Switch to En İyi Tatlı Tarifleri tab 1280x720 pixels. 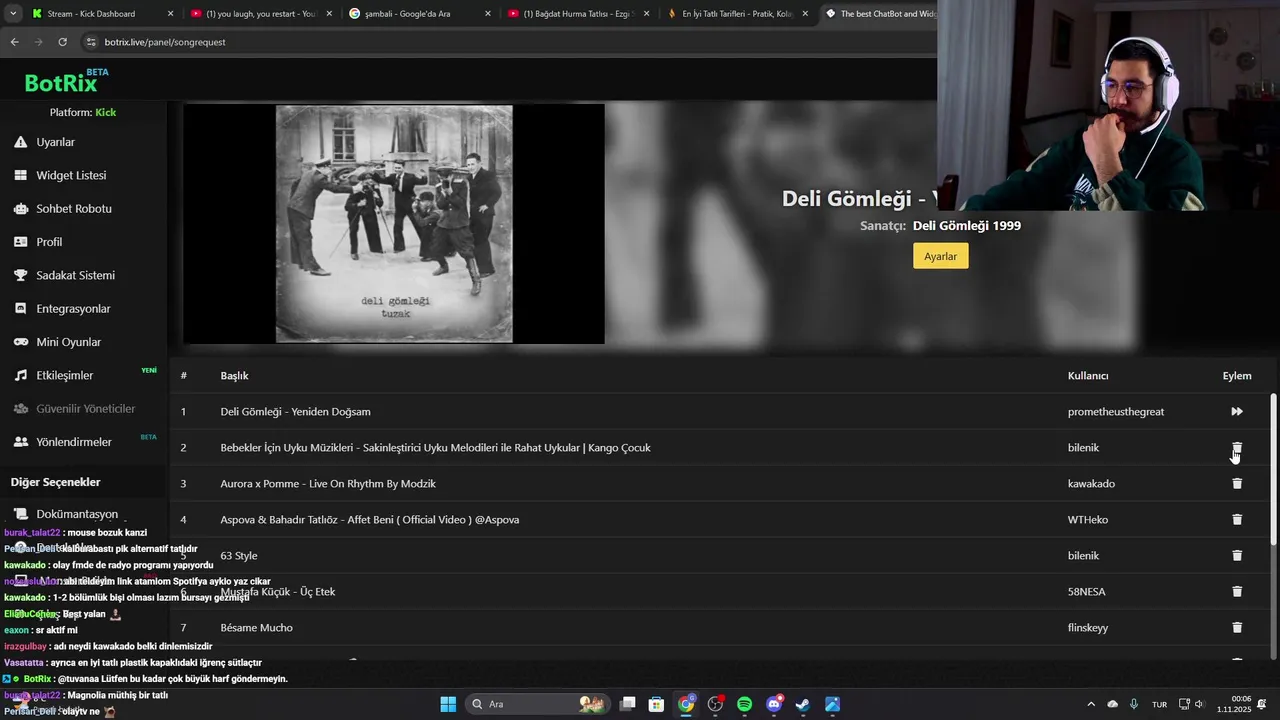click(x=737, y=14)
